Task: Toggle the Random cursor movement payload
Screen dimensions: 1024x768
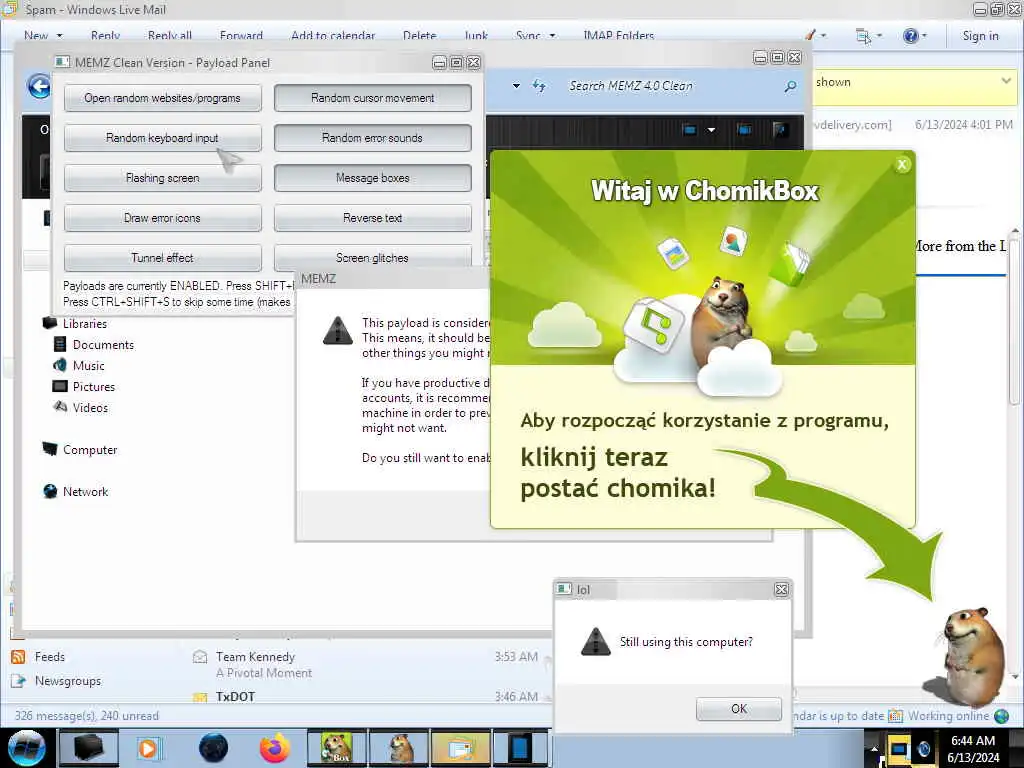Action: click(x=372, y=98)
